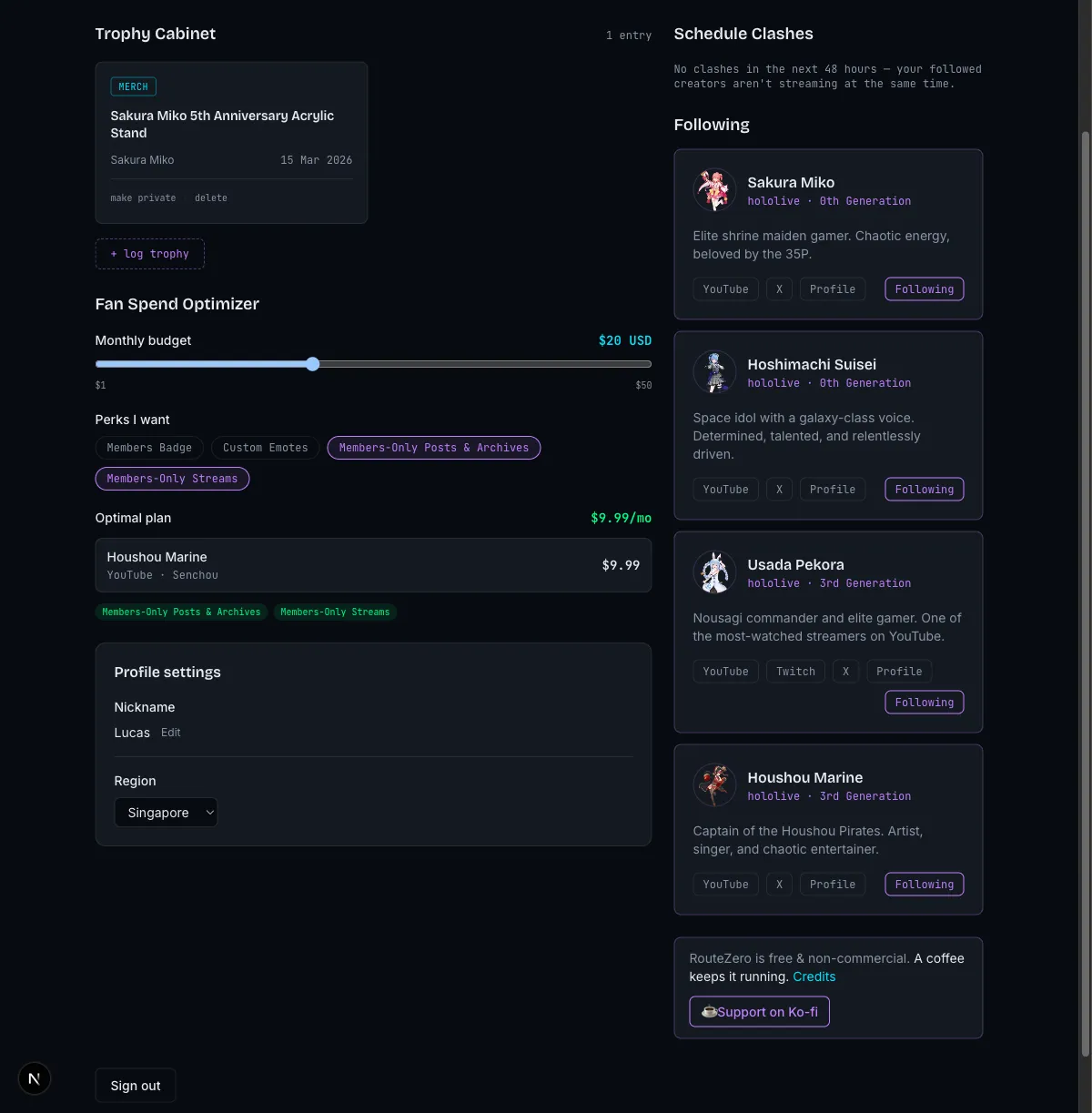Open Usada Pekora's YouTube link

pyautogui.click(x=726, y=672)
